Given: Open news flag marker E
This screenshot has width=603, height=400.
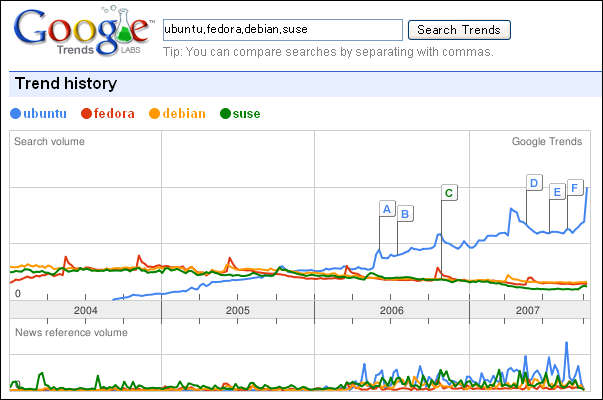Looking at the screenshot, I should tap(557, 192).
